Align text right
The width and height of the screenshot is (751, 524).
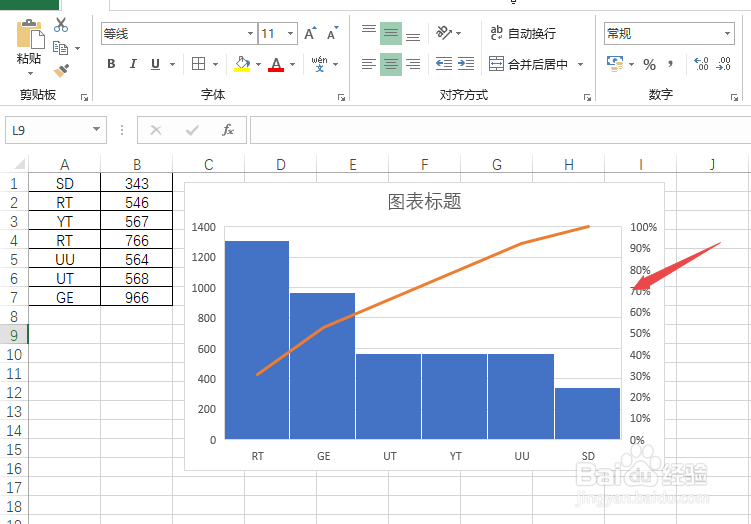point(413,64)
